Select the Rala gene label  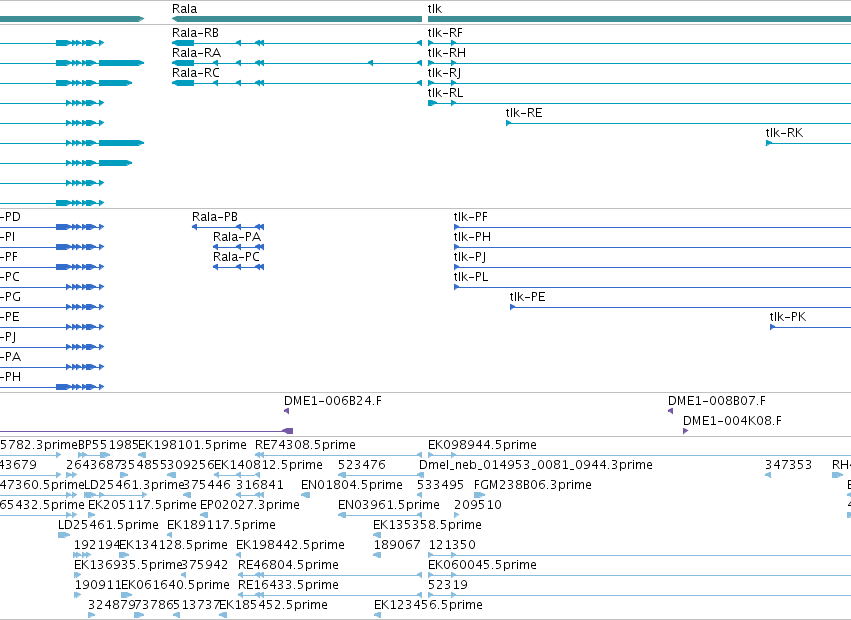(x=185, y=9)
